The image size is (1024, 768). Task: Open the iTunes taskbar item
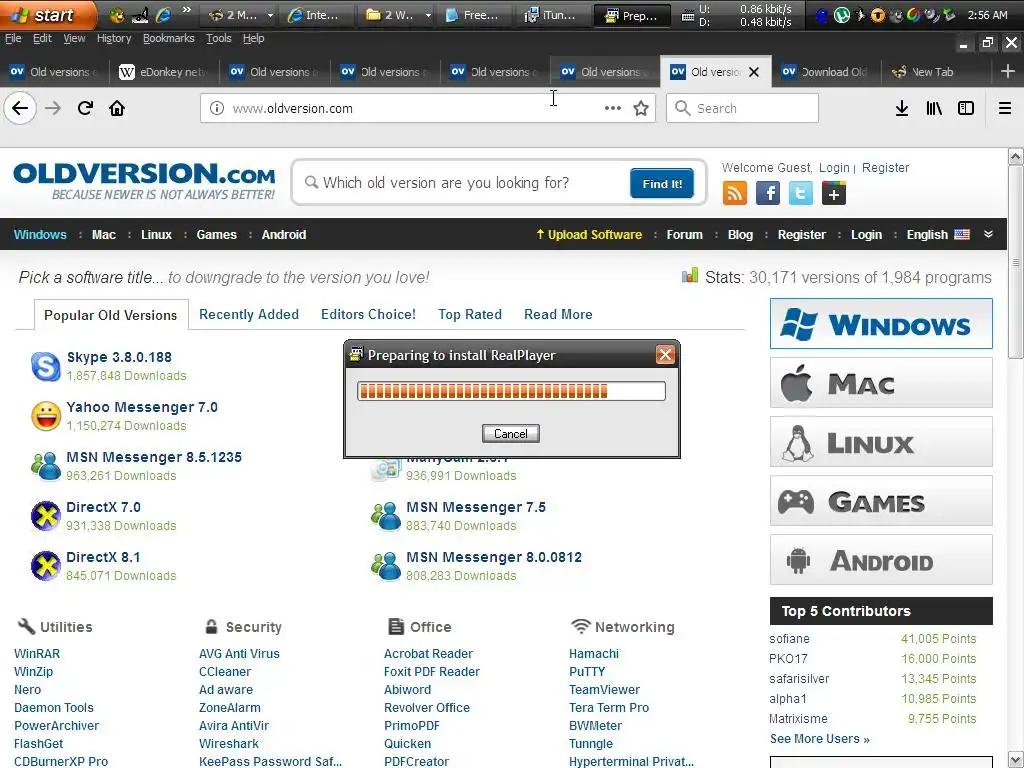click(x=552, y=15)
